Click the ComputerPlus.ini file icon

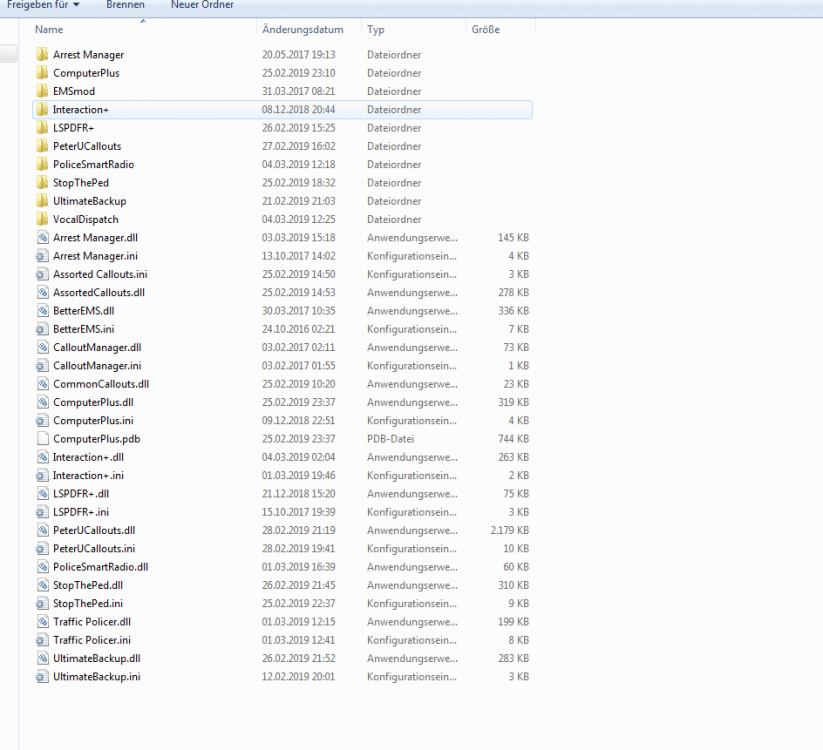[43, 421]
